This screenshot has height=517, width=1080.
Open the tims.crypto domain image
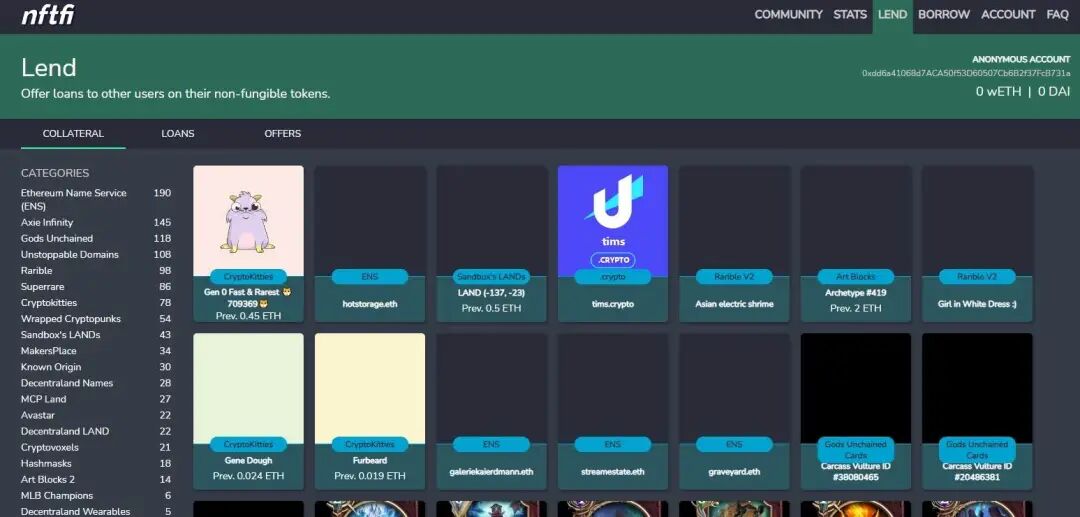pos(613,220)
